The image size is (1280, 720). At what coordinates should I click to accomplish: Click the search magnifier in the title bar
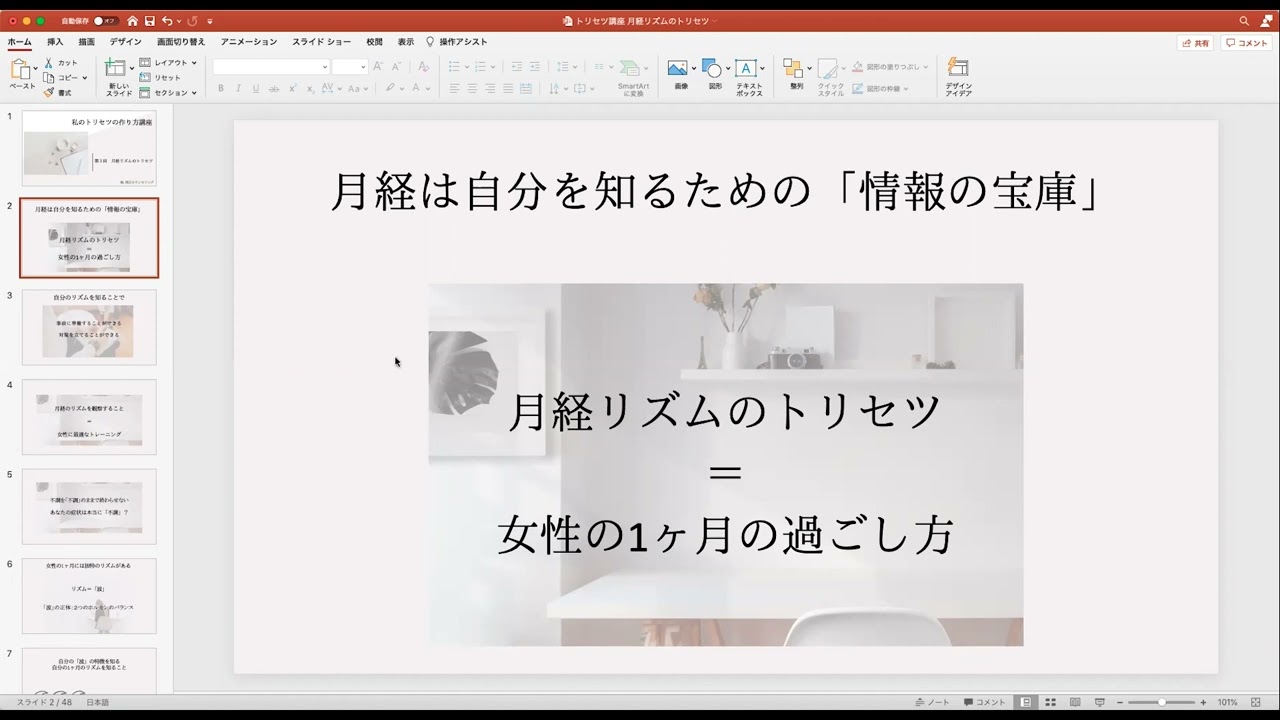(x=1245, y=21)
